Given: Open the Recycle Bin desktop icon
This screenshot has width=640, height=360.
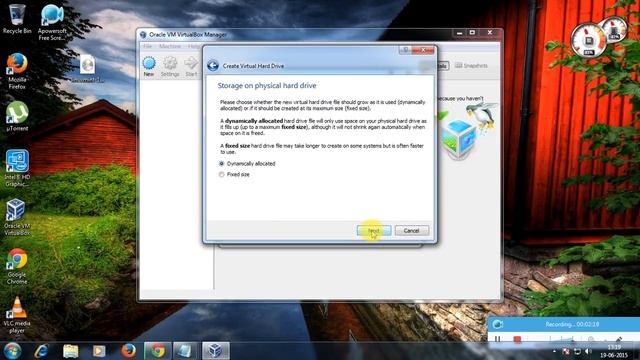Looking at the screenshot, I should click(x=17, y=19).
